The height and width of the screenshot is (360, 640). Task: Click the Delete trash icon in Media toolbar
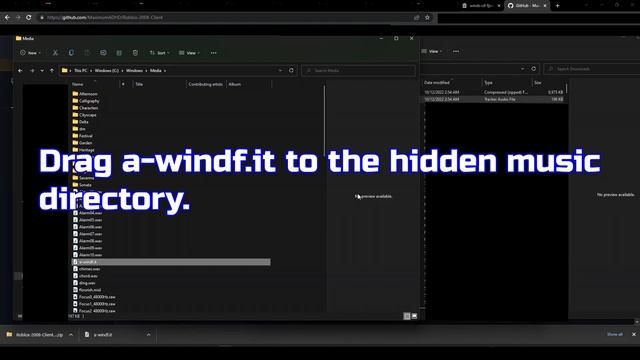click(135, 53)
